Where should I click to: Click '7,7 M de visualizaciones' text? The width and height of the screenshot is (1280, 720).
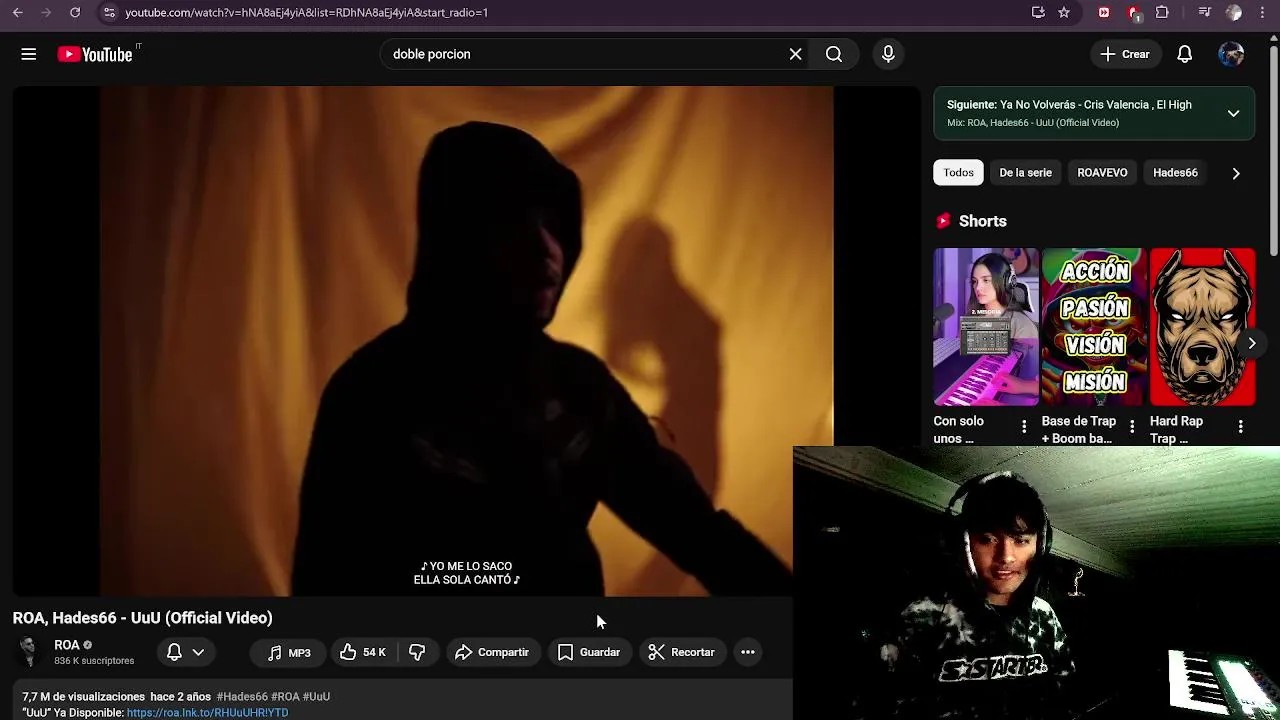pos(84,696)
